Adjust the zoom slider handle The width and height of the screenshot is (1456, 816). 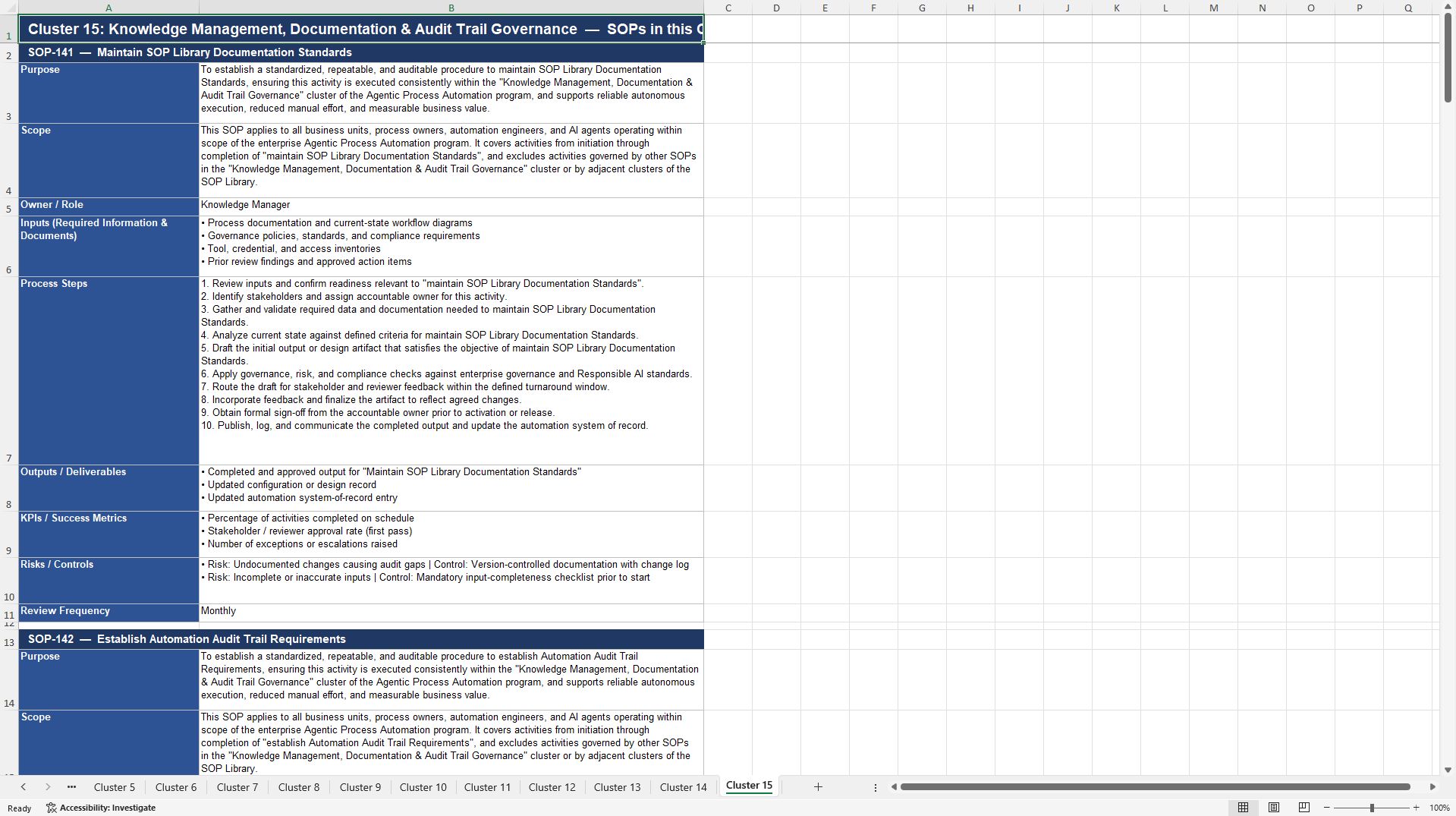1372,808
